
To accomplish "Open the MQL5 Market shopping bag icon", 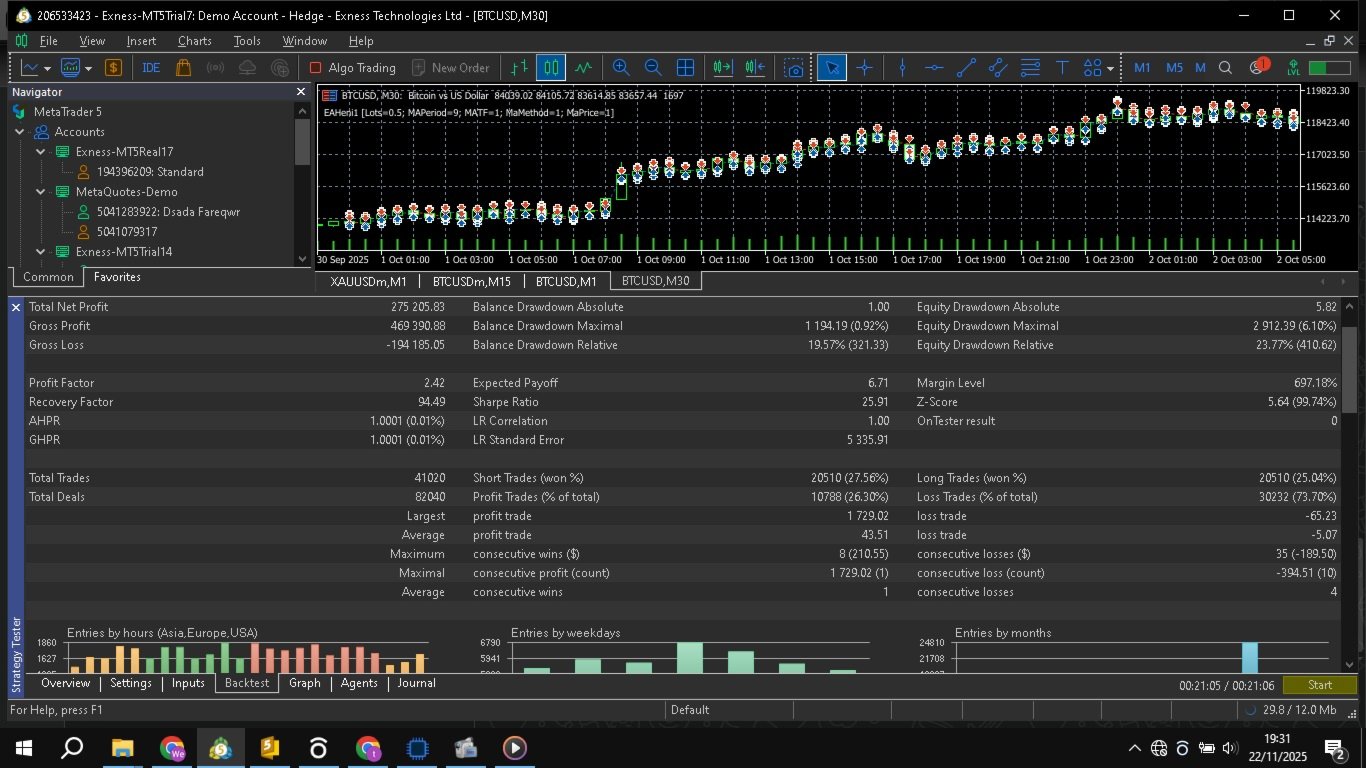I will (183, 68).
